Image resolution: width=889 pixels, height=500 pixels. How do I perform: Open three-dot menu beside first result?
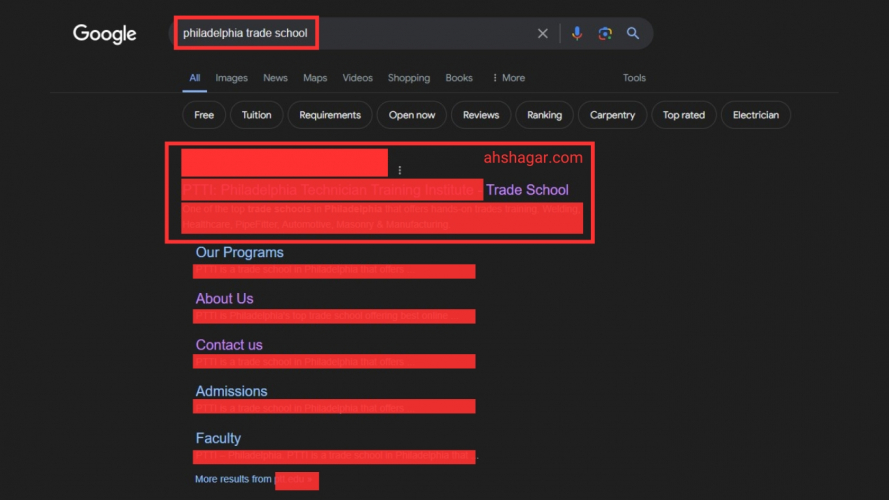pos(400,170)
